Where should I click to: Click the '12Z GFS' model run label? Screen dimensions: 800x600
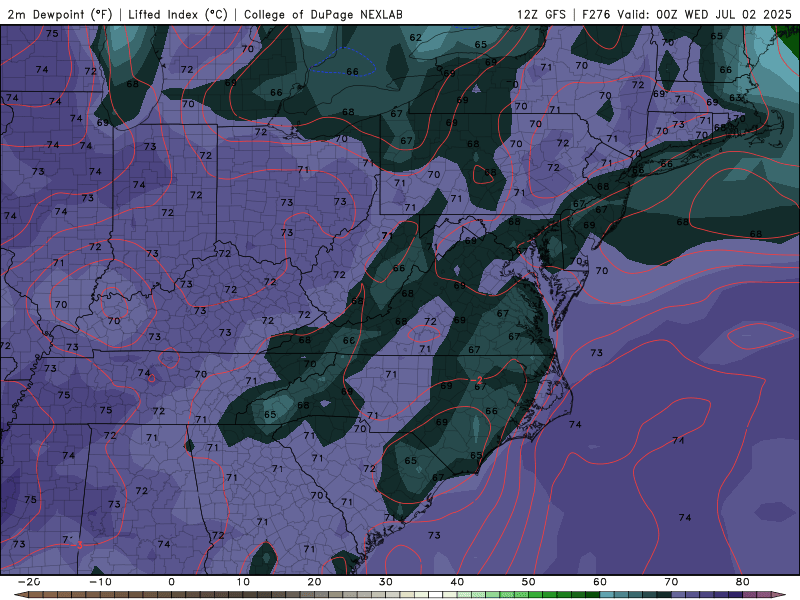(x=541, y=15)
